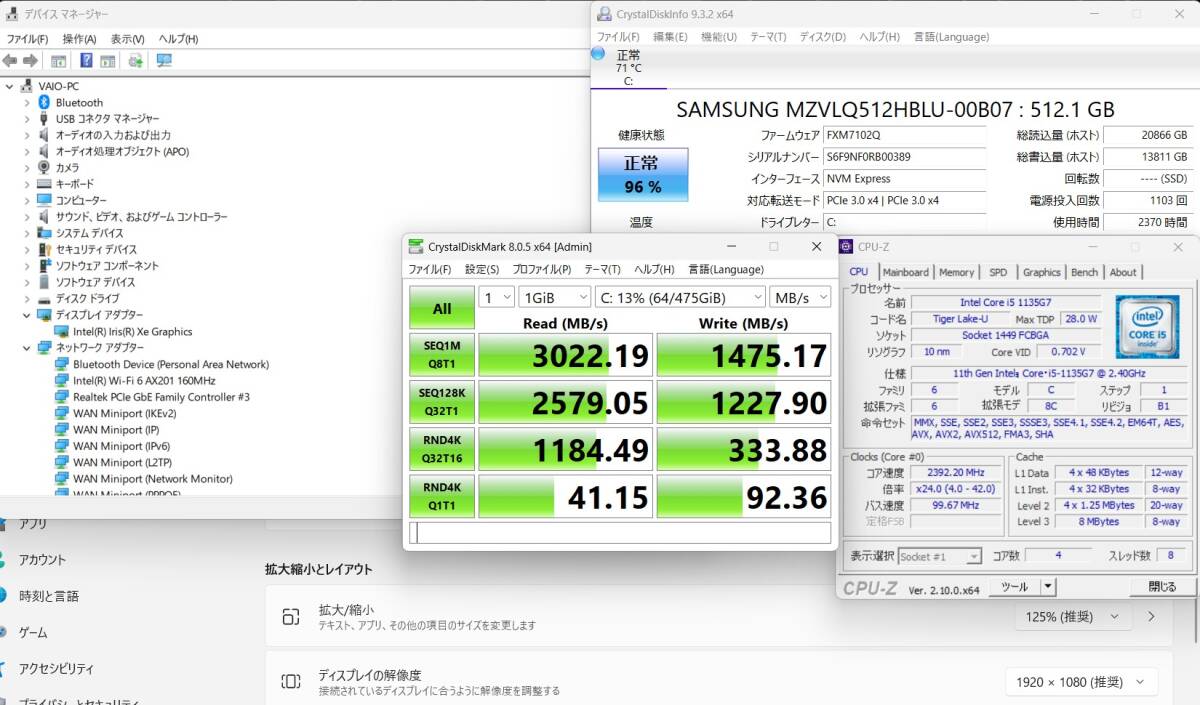The image size is (1200, 705).
Task: Click the カメラ webcam icon
Action: [x=44, y=167]
